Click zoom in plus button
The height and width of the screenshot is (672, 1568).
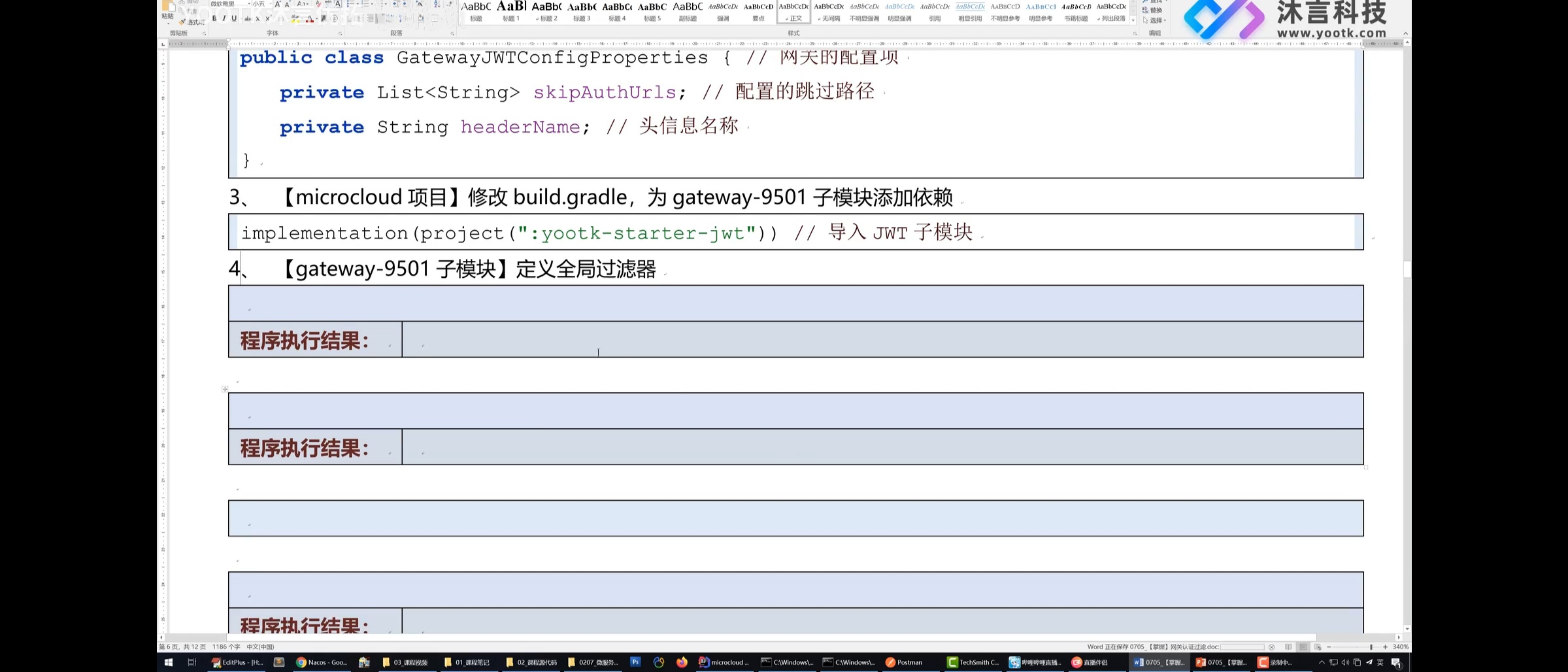(1385, 647)
